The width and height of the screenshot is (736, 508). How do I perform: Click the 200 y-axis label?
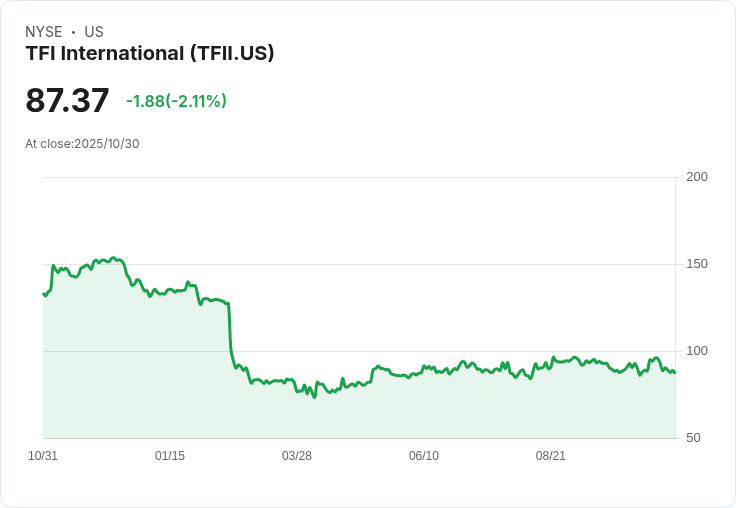tap(697, 177)
